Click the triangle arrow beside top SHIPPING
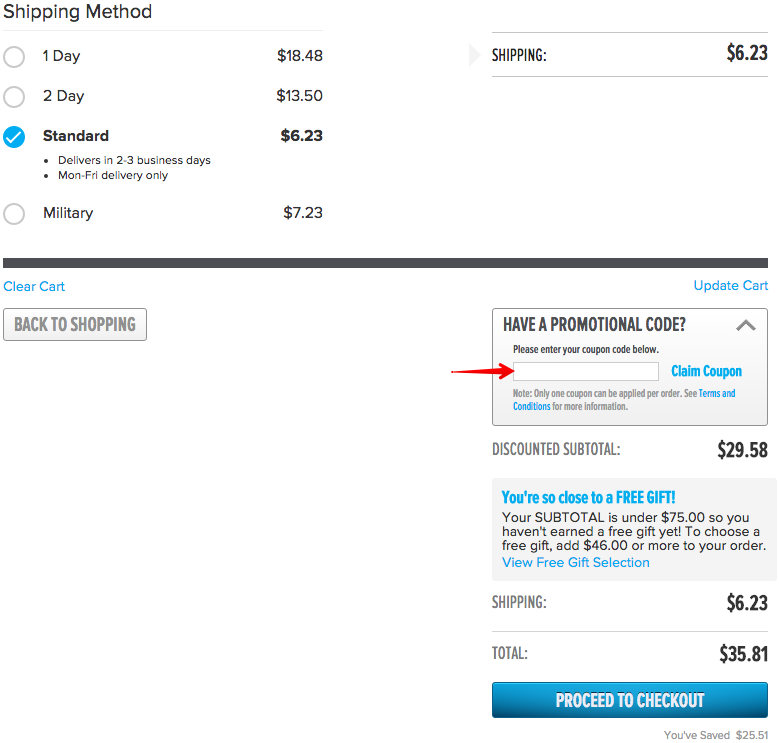The height and width of the screenshot is (743, 779). [474, 55]
